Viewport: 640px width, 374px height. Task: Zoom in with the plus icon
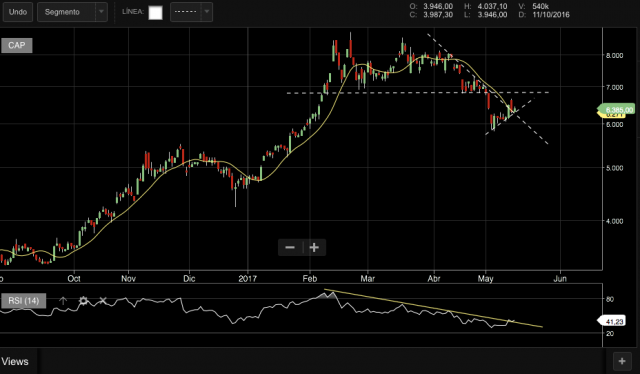[314, 247]
